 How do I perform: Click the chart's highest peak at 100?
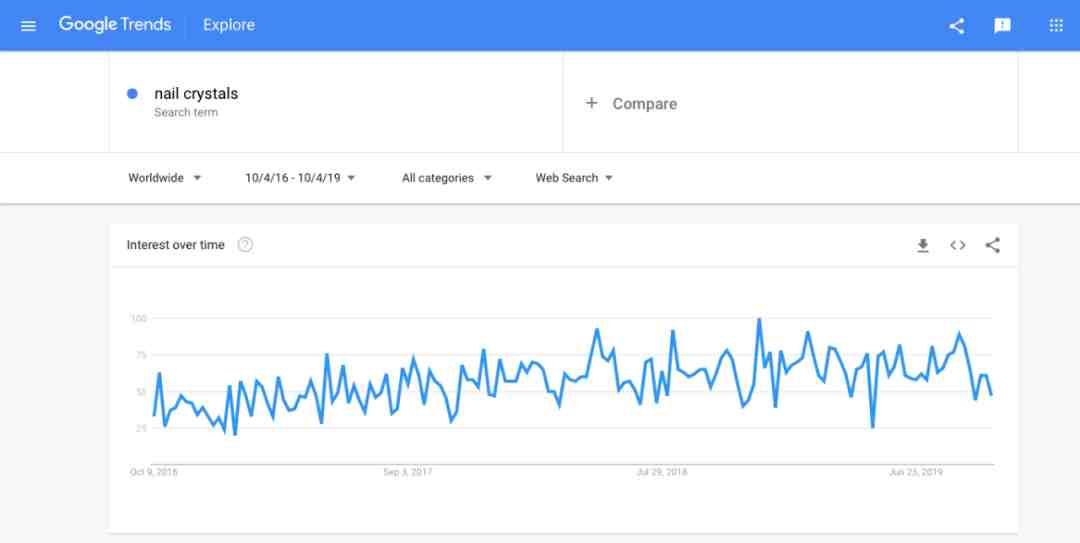click(x=759, y=319)
